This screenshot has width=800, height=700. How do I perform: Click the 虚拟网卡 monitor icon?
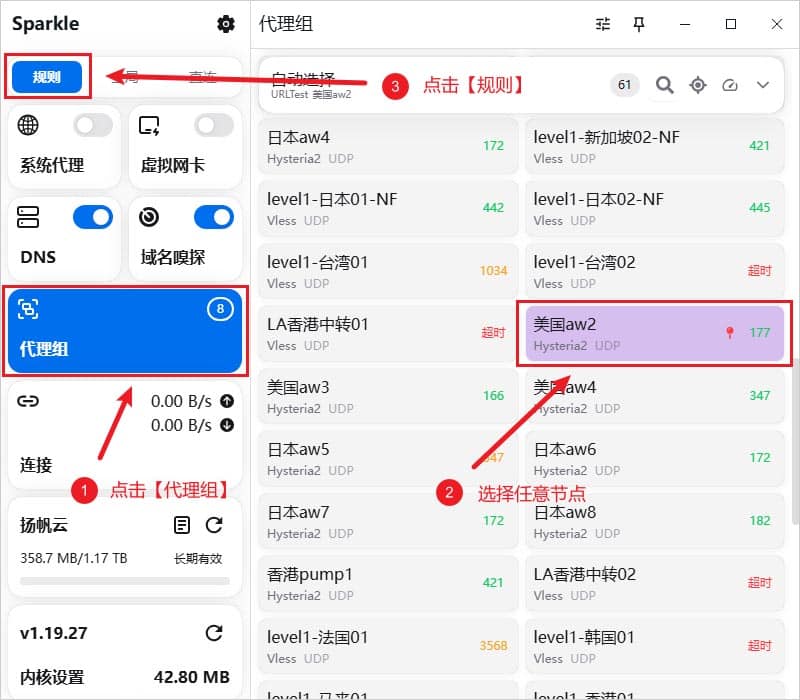point(149,126)
